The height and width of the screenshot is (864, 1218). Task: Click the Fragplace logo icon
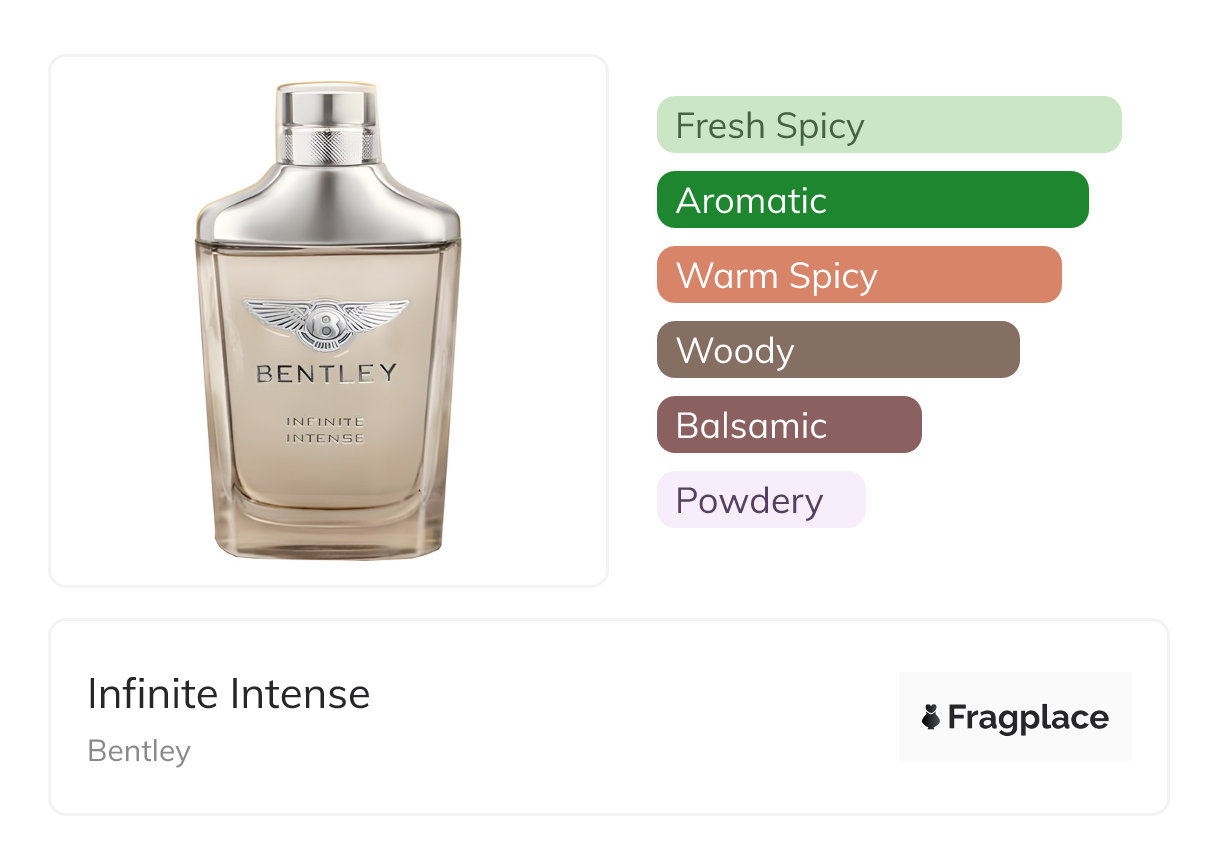click(x=931, y=717)
